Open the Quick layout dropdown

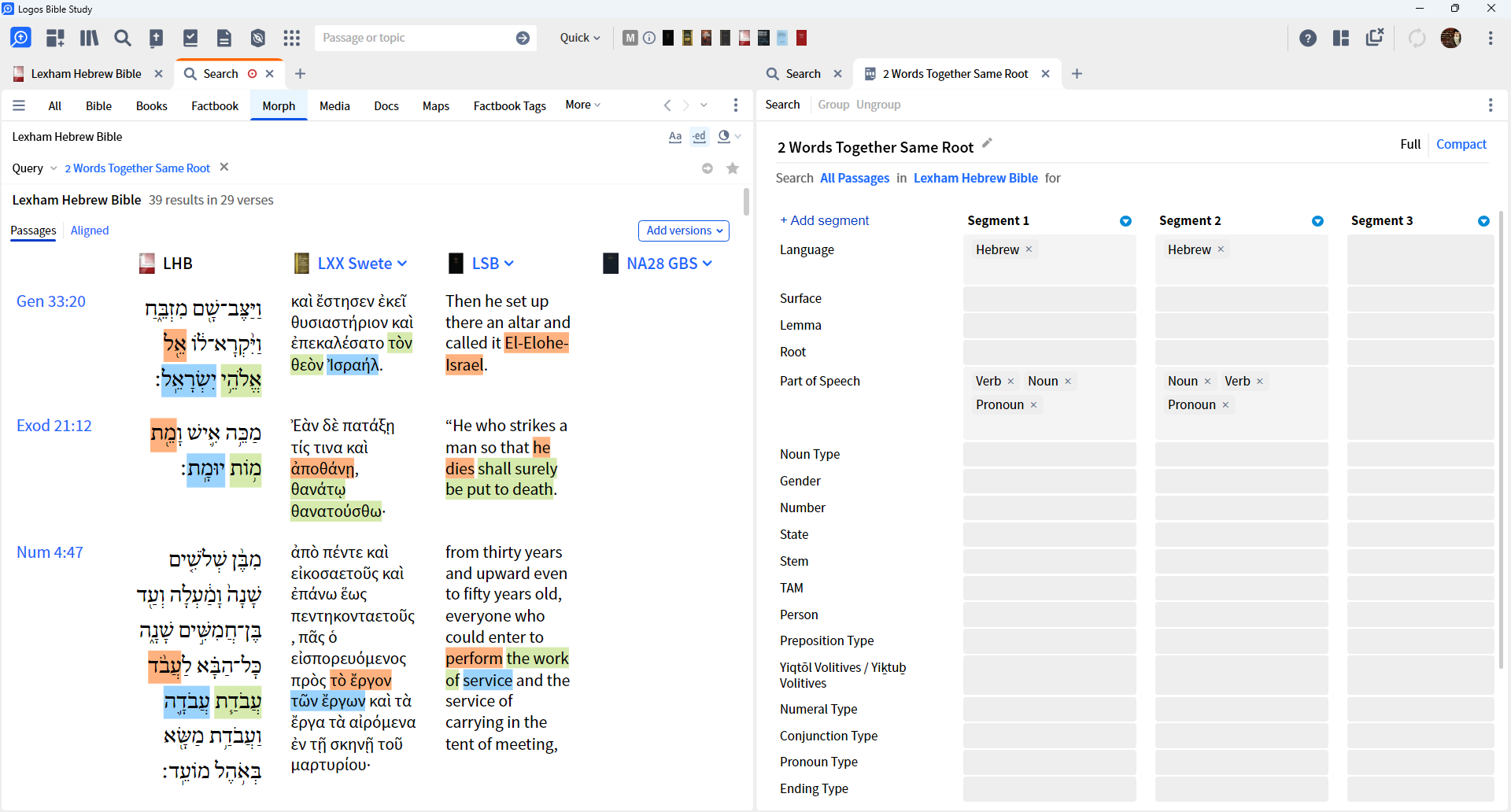tap(580, 38)
